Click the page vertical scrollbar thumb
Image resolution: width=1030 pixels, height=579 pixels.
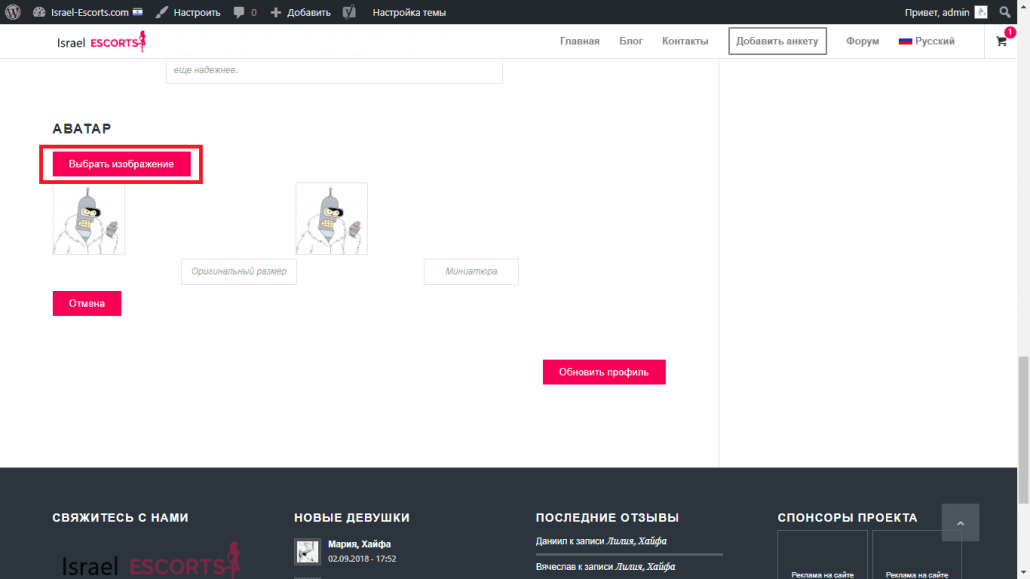(x=1023, y=430)
